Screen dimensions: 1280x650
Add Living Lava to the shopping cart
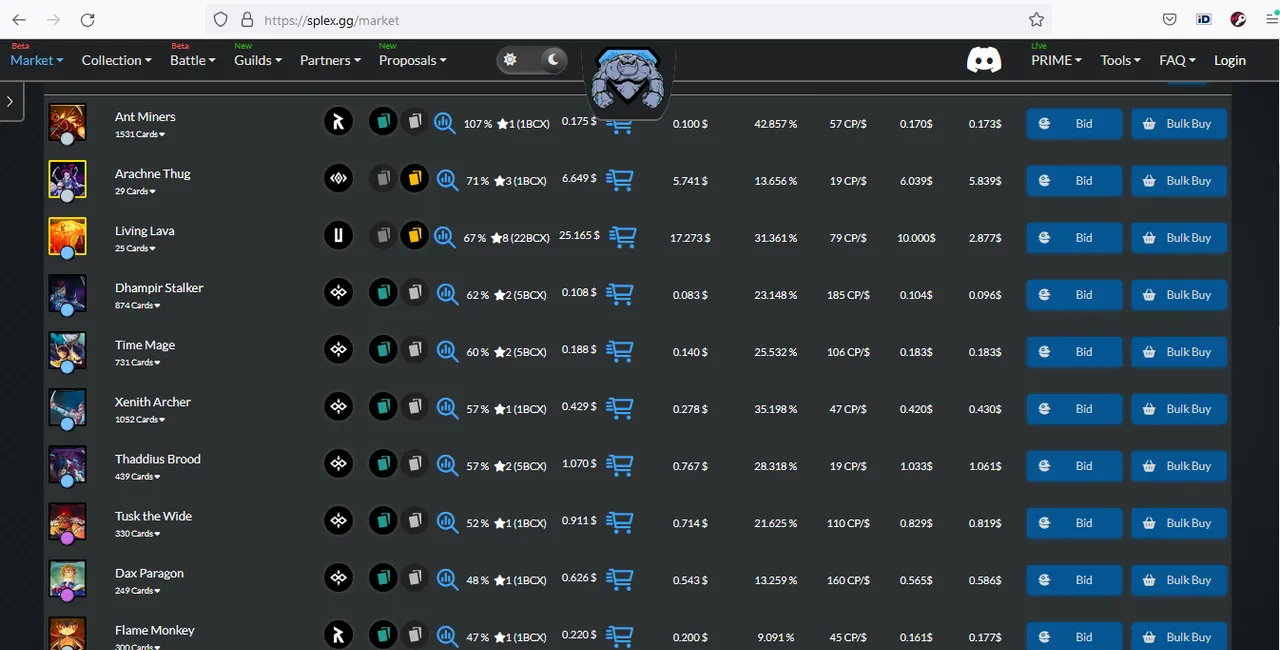[624, 238]
